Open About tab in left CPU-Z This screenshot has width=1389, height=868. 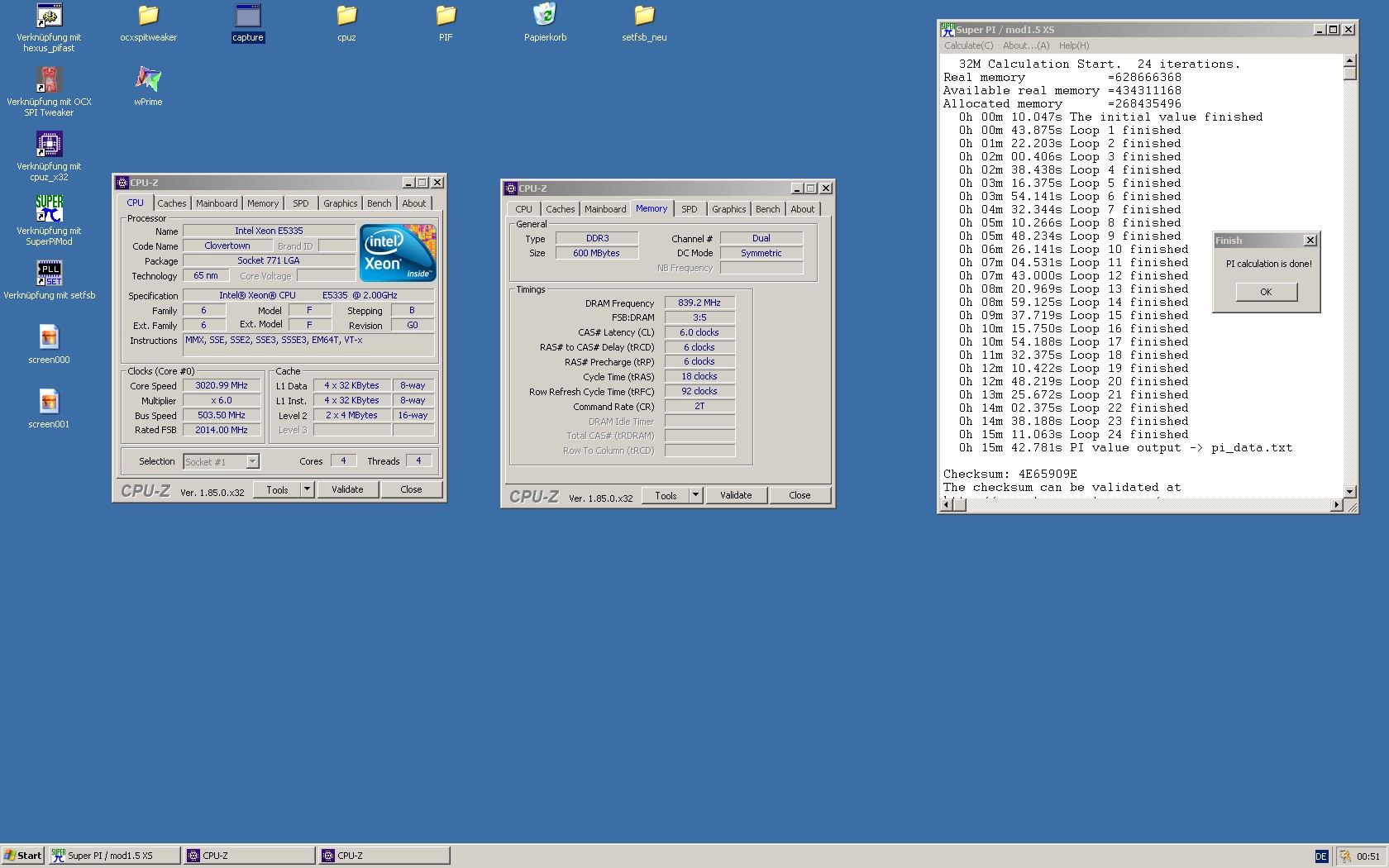click(414, 203)
